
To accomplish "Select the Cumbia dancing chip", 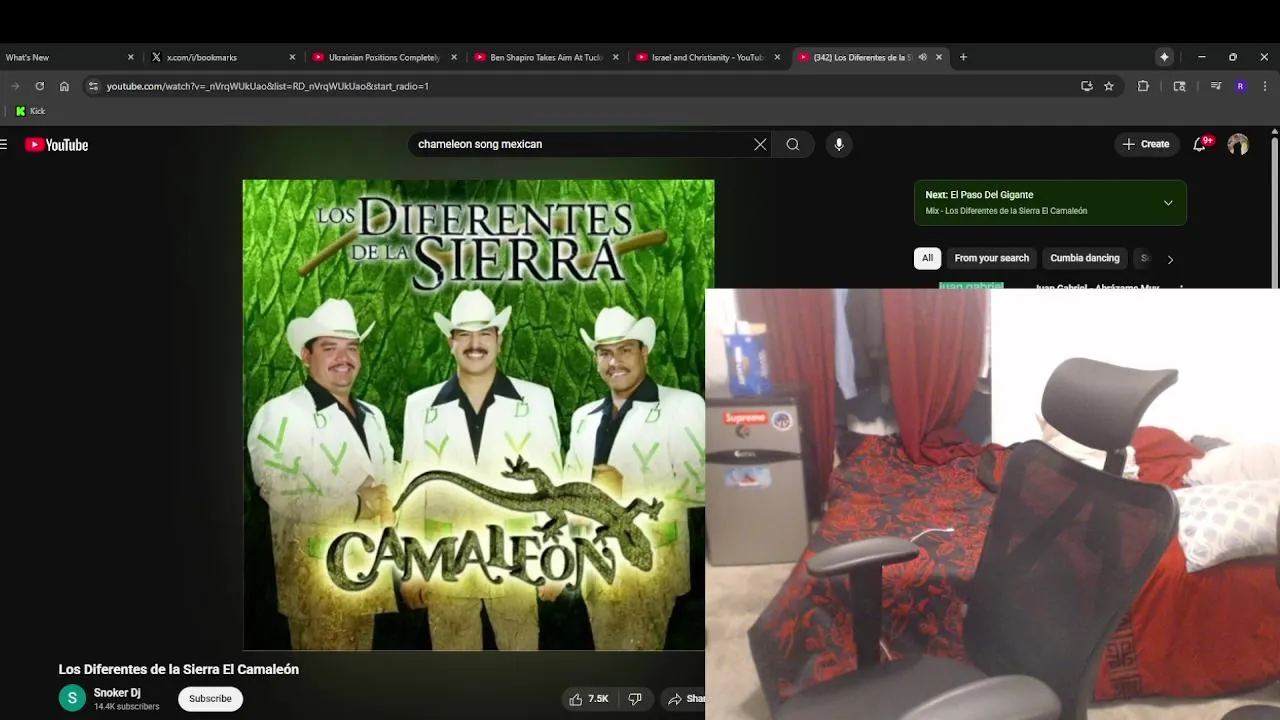I will click(1084, 258).
